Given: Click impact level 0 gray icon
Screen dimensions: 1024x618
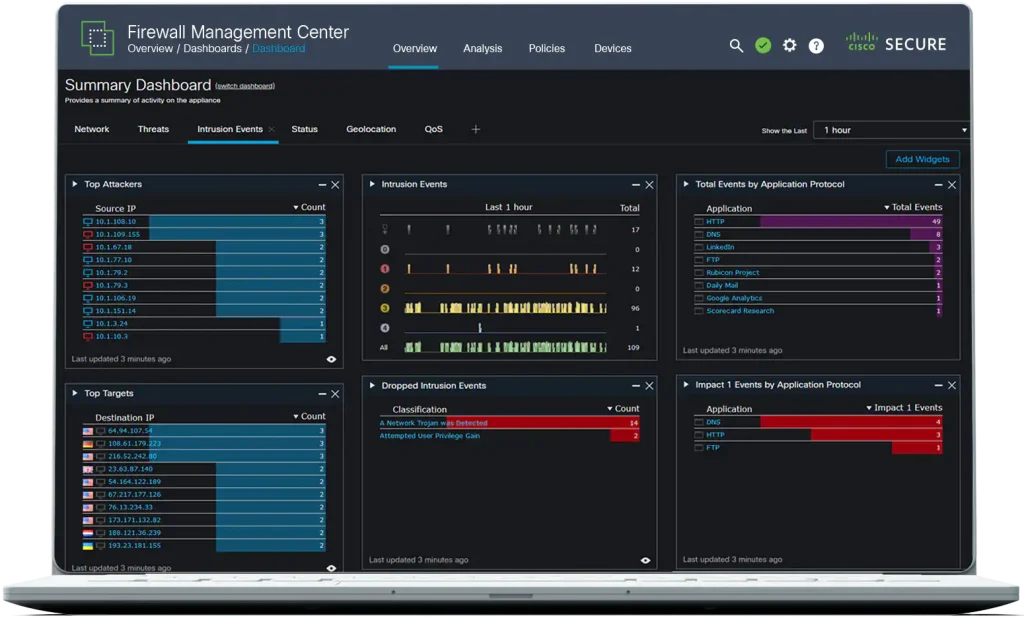Looking at the screenshot, I should (385, 249).
